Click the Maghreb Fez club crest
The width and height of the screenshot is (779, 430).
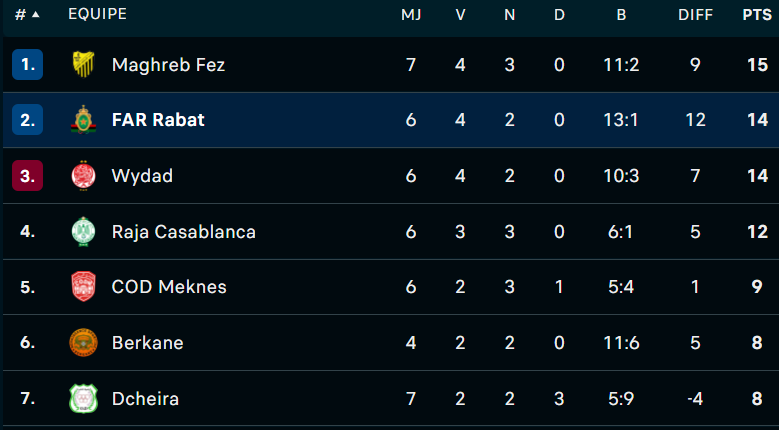coord(83,65)
